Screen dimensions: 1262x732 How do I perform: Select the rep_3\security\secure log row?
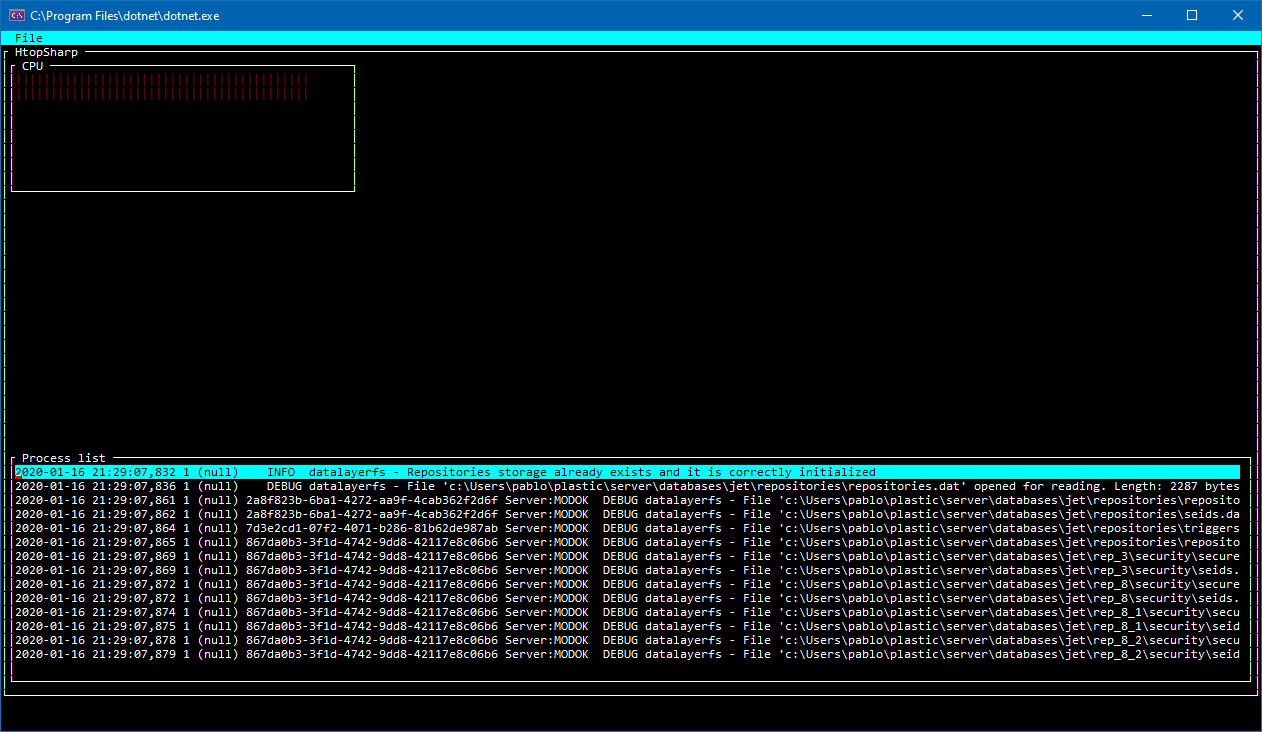[x=627, y=556]
